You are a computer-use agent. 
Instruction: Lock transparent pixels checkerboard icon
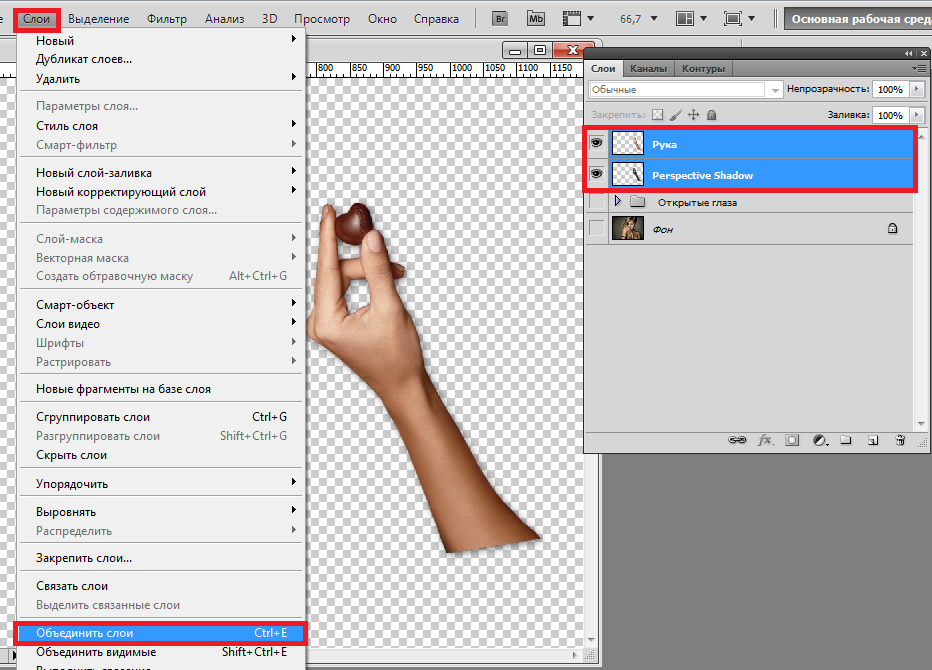(x=657, y=115)
